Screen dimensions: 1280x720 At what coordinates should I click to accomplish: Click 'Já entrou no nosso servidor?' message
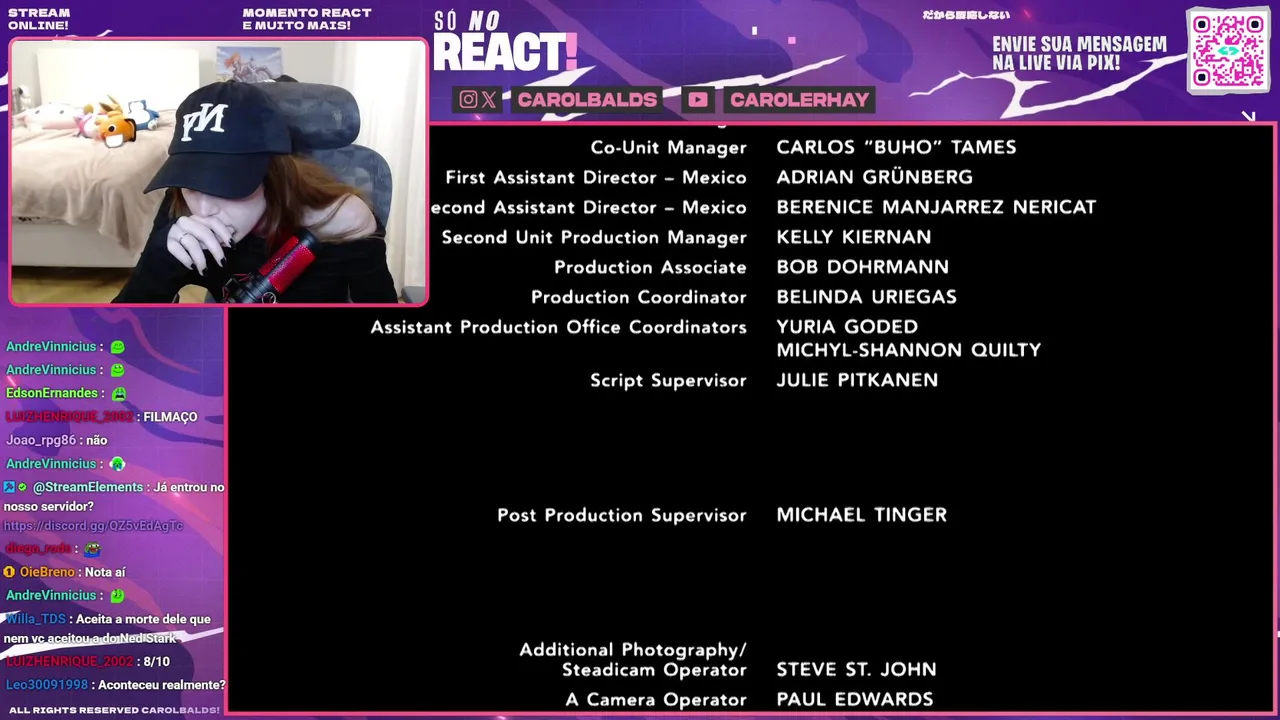pyautogui.click(x=113, y=497)
